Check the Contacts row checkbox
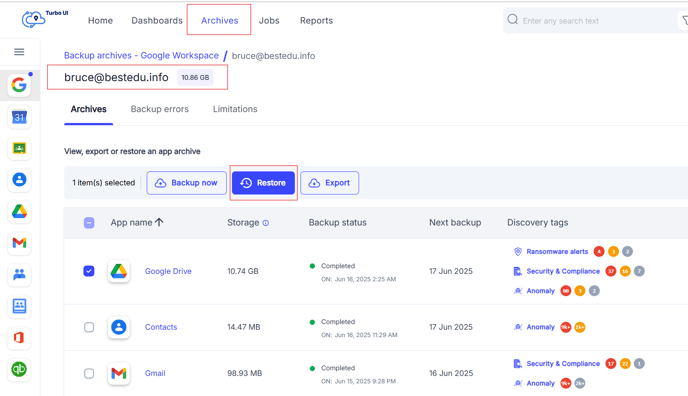This screenshot has width=688, height=396. click(89, 327)
